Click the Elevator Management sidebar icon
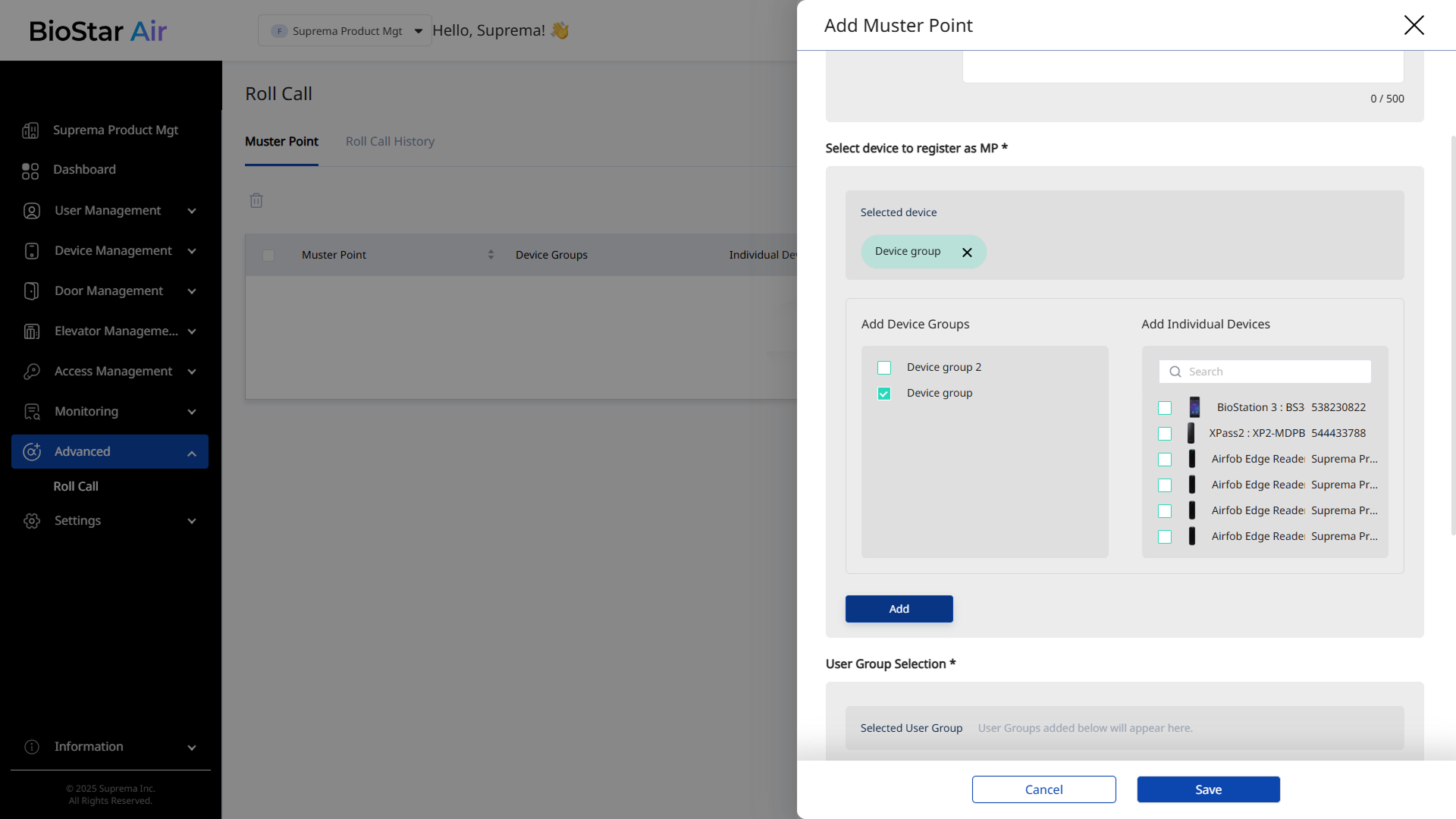 (31, 331)
